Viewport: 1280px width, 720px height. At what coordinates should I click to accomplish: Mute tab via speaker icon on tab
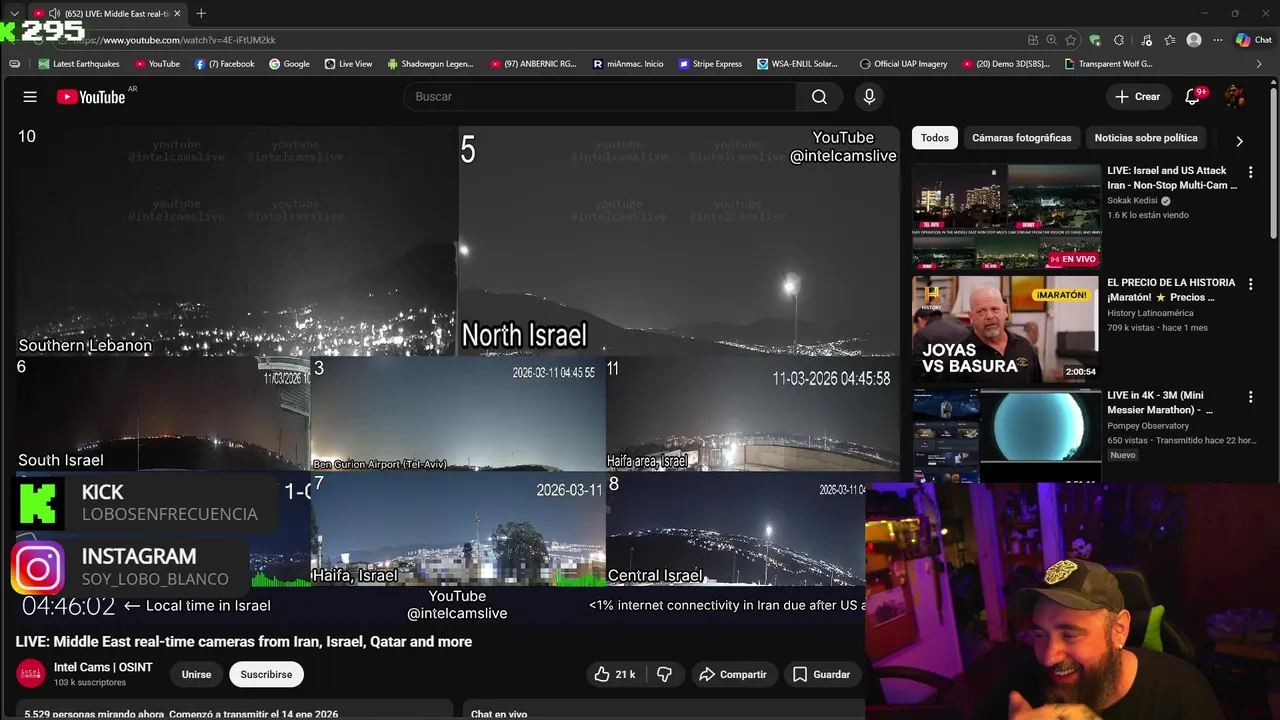pyautogui.click(x=54, y=13)
